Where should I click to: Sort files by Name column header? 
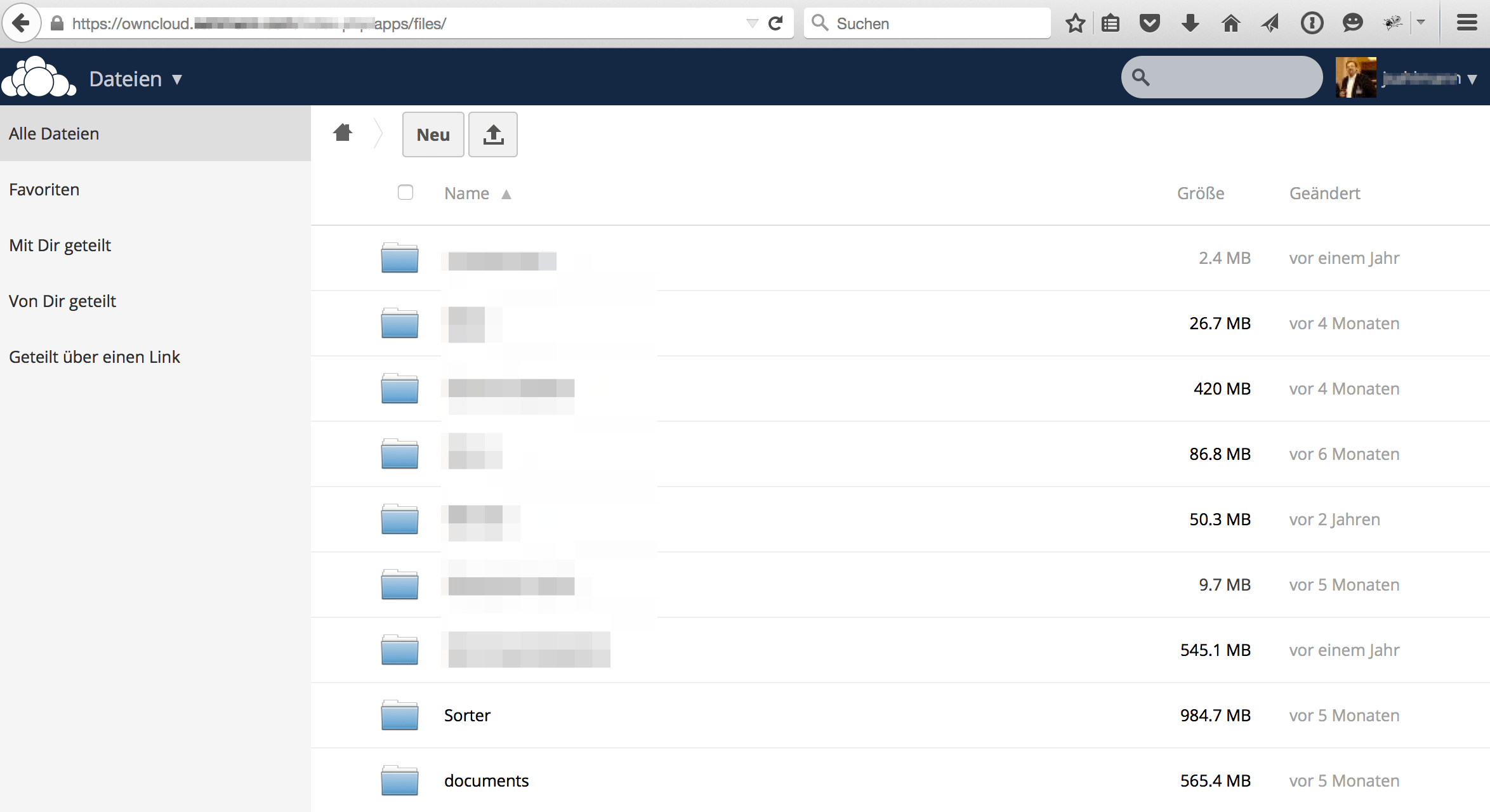pos(467,193)
